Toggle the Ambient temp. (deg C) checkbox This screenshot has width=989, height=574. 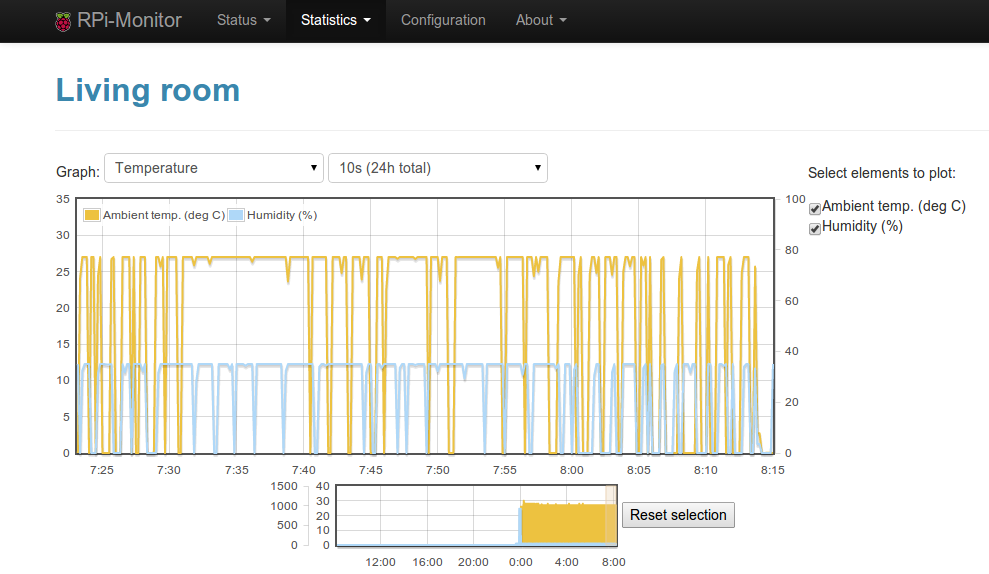[815, 208]
